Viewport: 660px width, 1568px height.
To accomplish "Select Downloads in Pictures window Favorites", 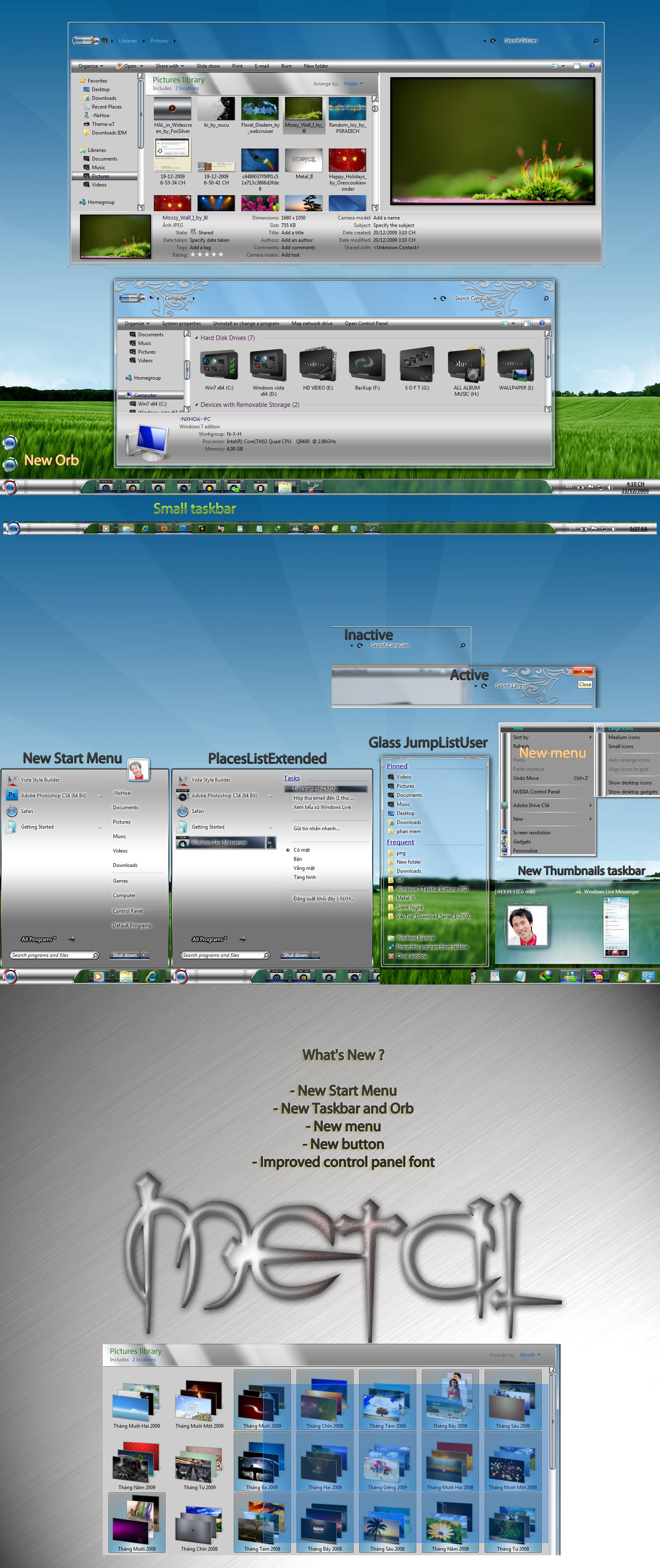I will click(104, 98).
